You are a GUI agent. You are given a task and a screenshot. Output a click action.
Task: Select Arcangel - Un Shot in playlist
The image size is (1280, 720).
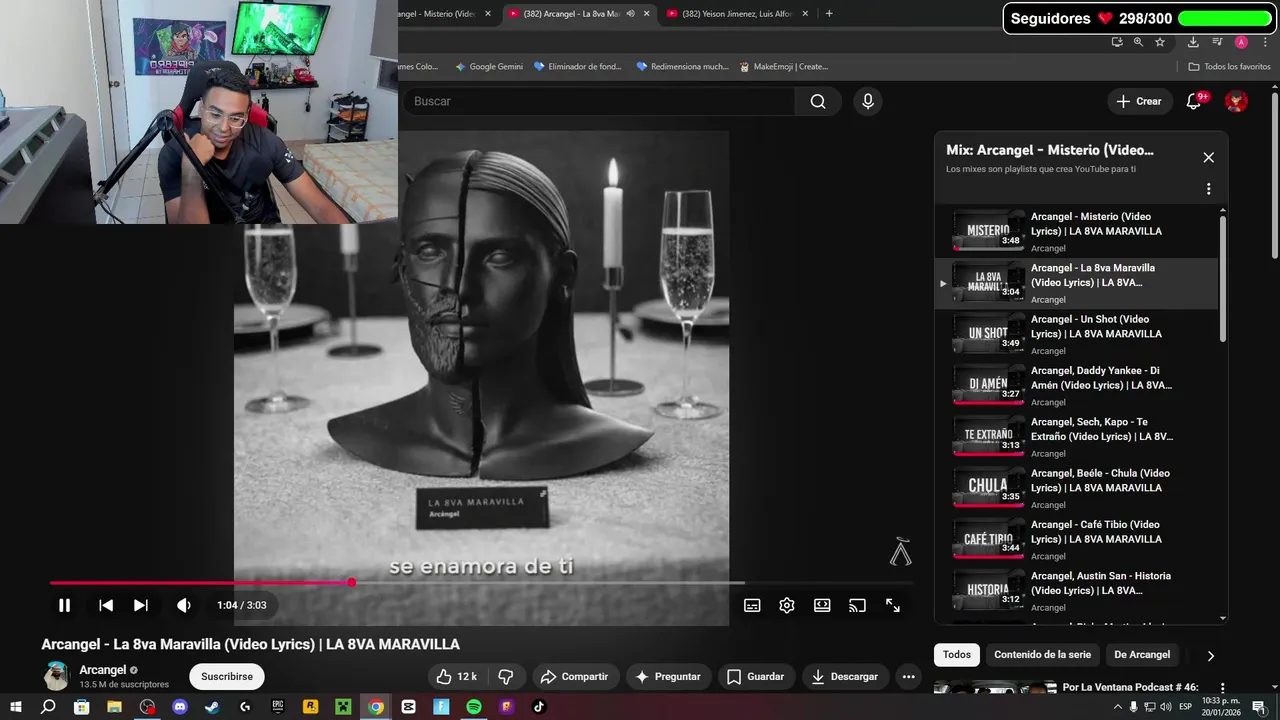1077,334
